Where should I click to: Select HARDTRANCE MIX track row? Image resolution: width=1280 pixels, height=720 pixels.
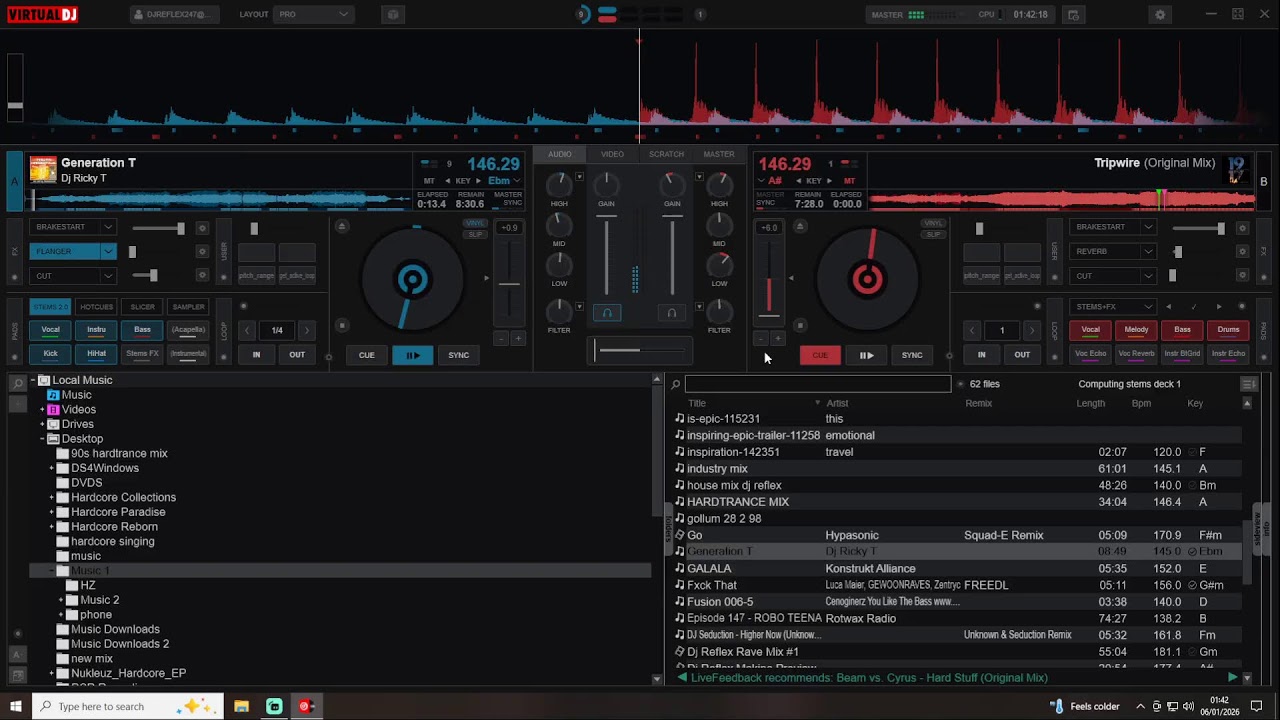click(x=958, y=502)
